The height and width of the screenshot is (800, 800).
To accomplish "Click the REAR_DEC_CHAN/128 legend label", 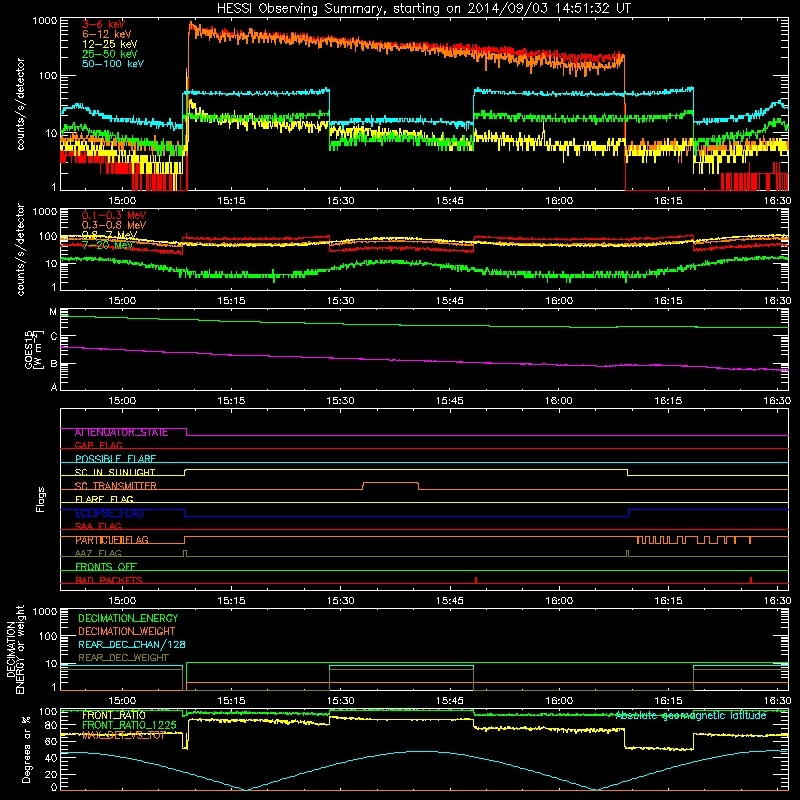I will pos(132,645).
